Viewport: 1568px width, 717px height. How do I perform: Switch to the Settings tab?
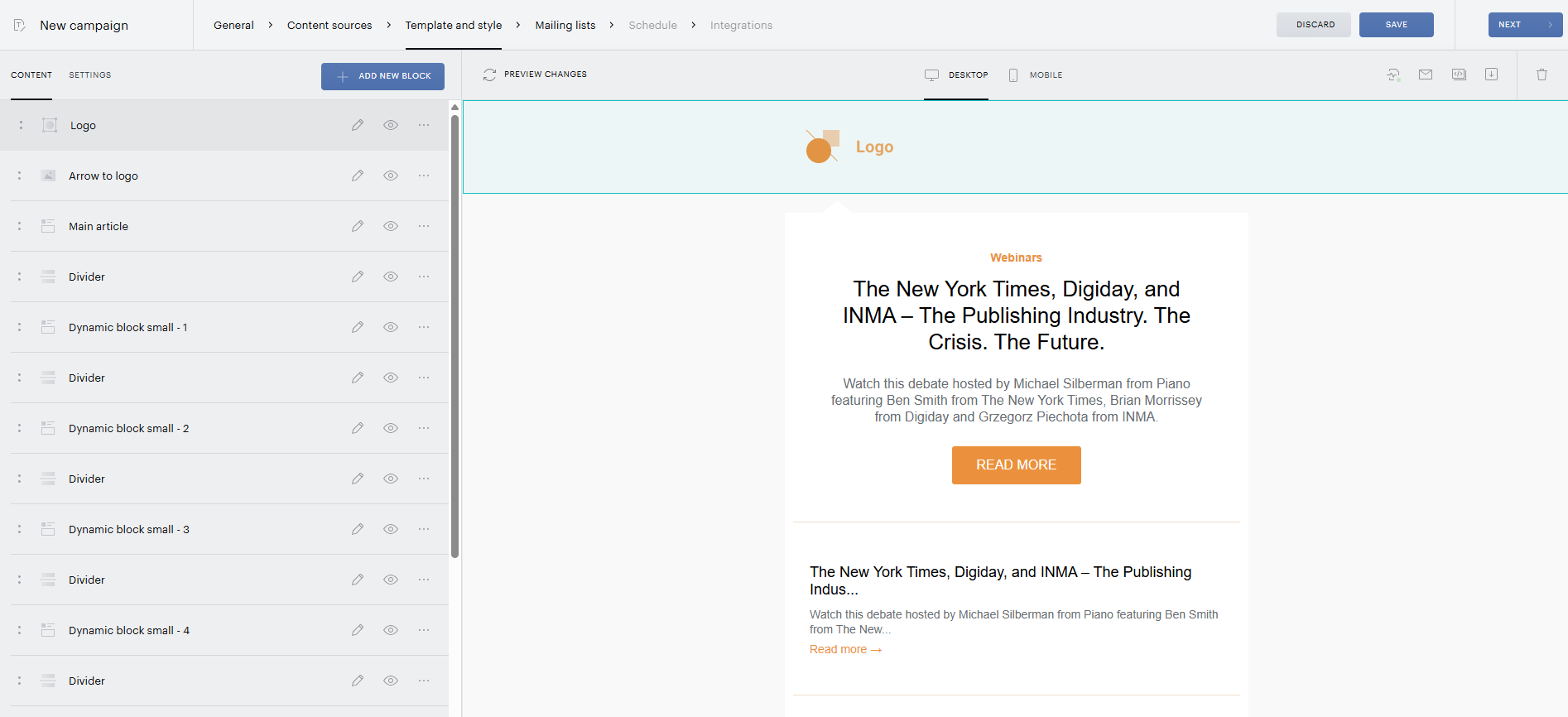tap(90, 75)
